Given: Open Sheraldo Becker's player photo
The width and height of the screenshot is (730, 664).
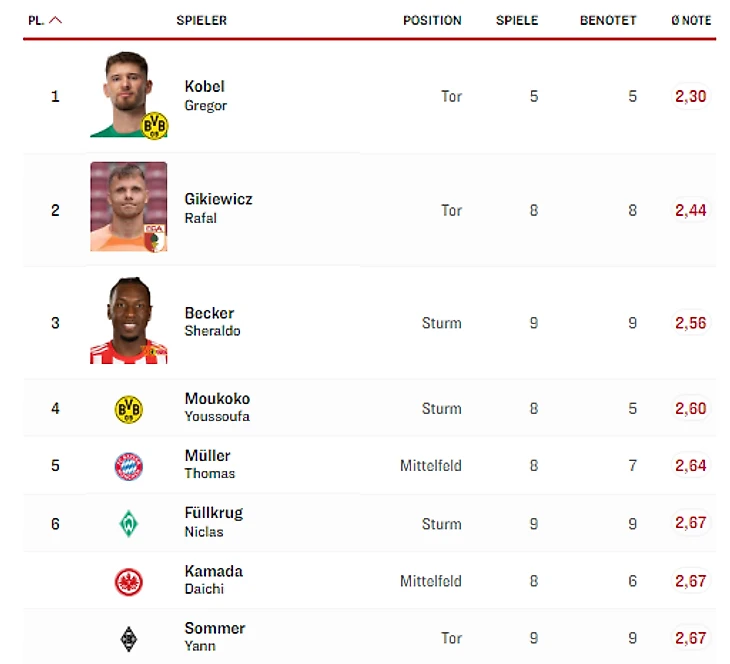Looking at the screenshot, I should (x=128, y=320).
